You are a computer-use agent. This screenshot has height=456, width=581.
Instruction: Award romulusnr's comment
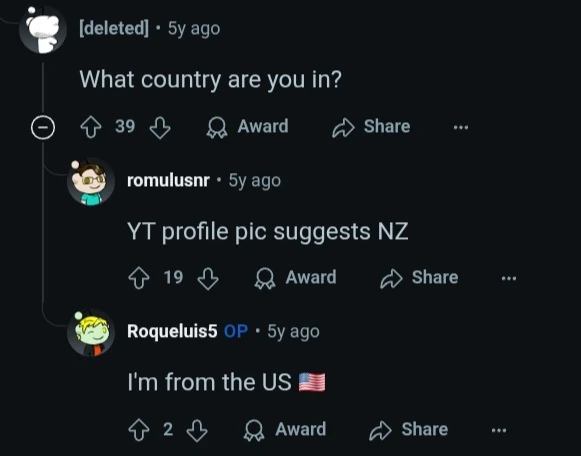[296, 278]
